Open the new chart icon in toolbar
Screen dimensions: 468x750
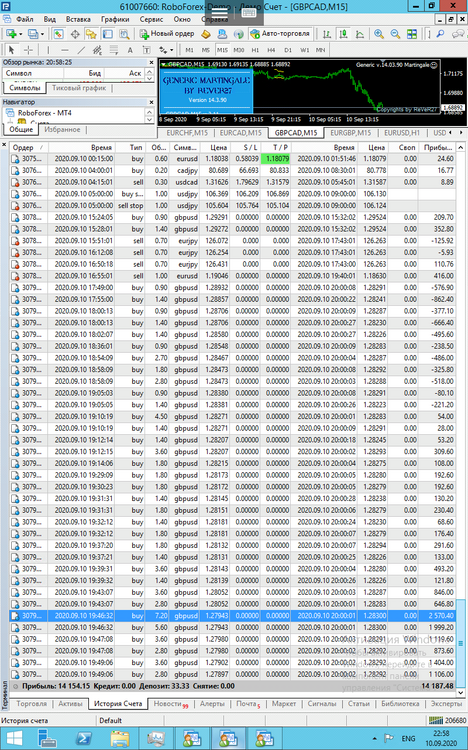pyautogui.click(x=12, y=34)
